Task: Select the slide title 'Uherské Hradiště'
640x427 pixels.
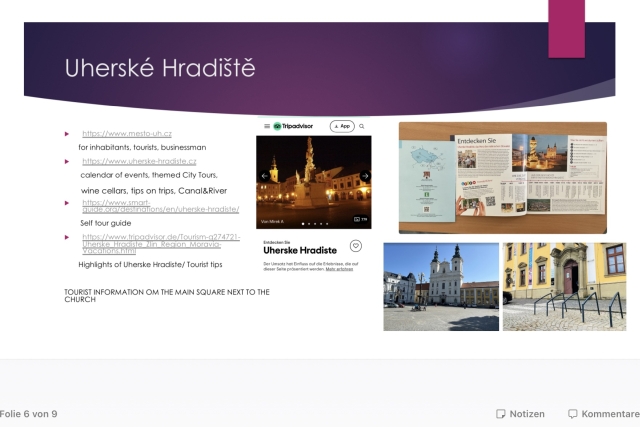Action: (161, 68)
